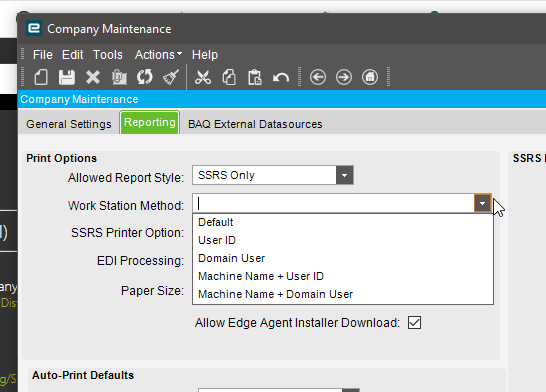The image size is (546, 392).
Task: Uncheck Allow Edge Agent Installer Download
Action: point(414,322)
